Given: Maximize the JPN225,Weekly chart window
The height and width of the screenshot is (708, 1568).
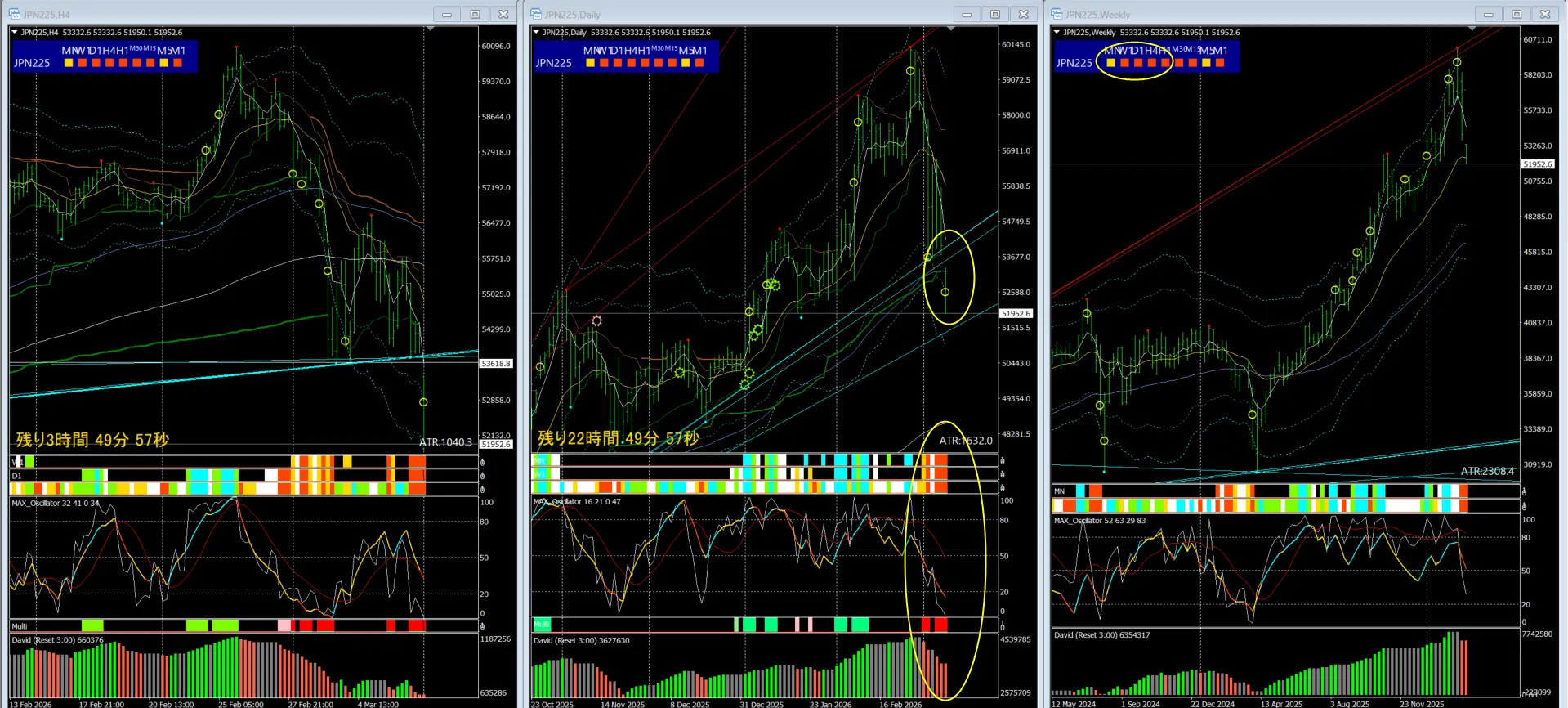Looking at the screenshot, I should click(x=1516, y=14).
